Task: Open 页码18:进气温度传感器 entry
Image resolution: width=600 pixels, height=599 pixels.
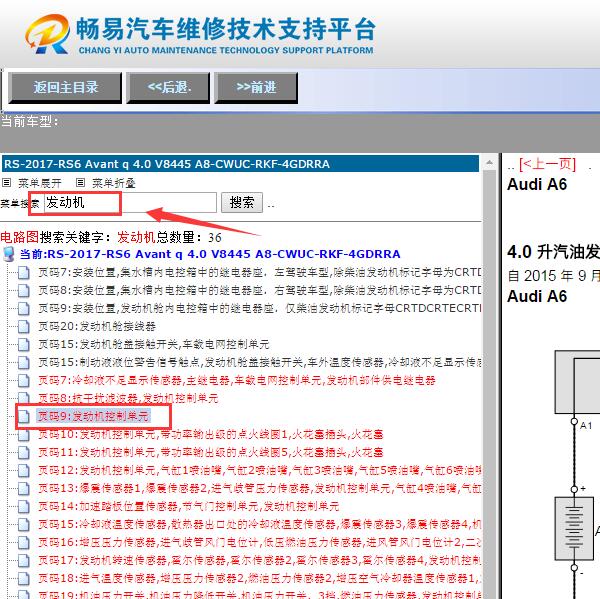Action: point(259,578)
